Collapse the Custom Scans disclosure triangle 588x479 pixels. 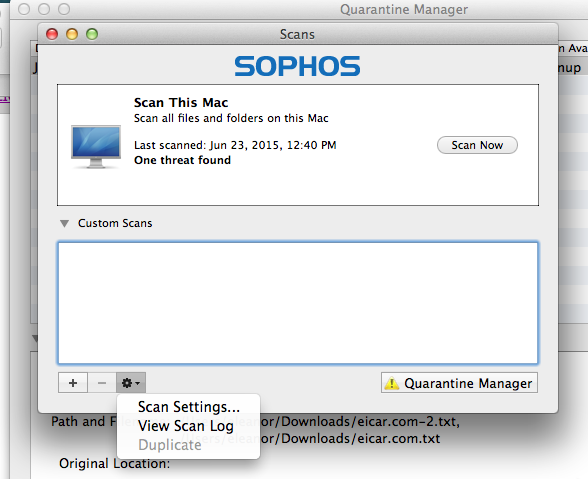tap(64, 224)
